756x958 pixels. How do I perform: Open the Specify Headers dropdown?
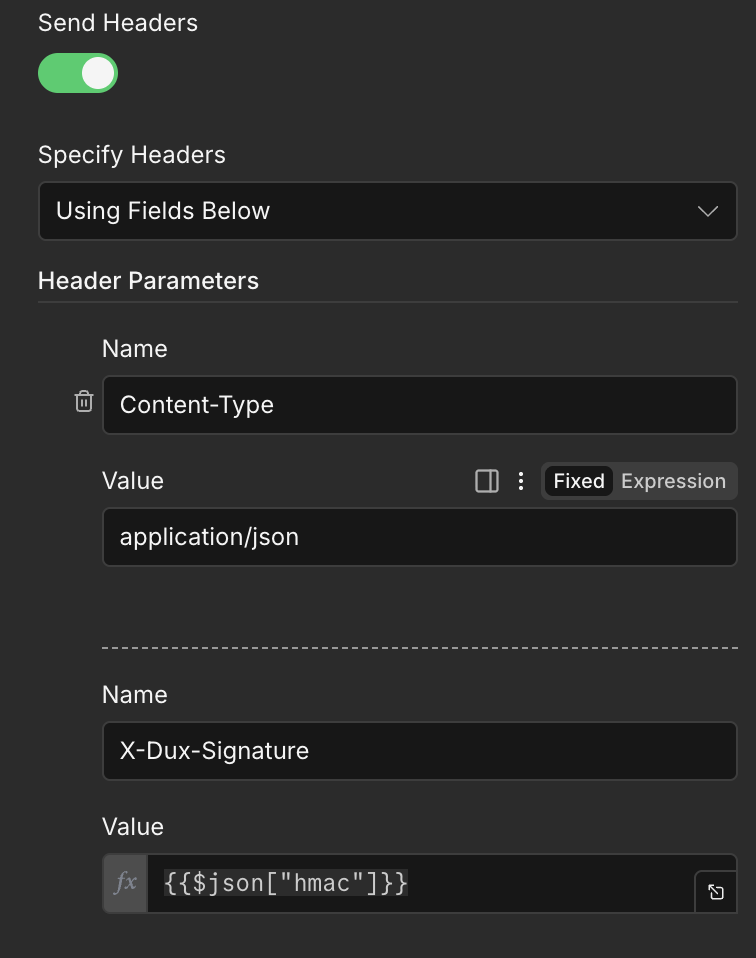[x=387, y=211]
